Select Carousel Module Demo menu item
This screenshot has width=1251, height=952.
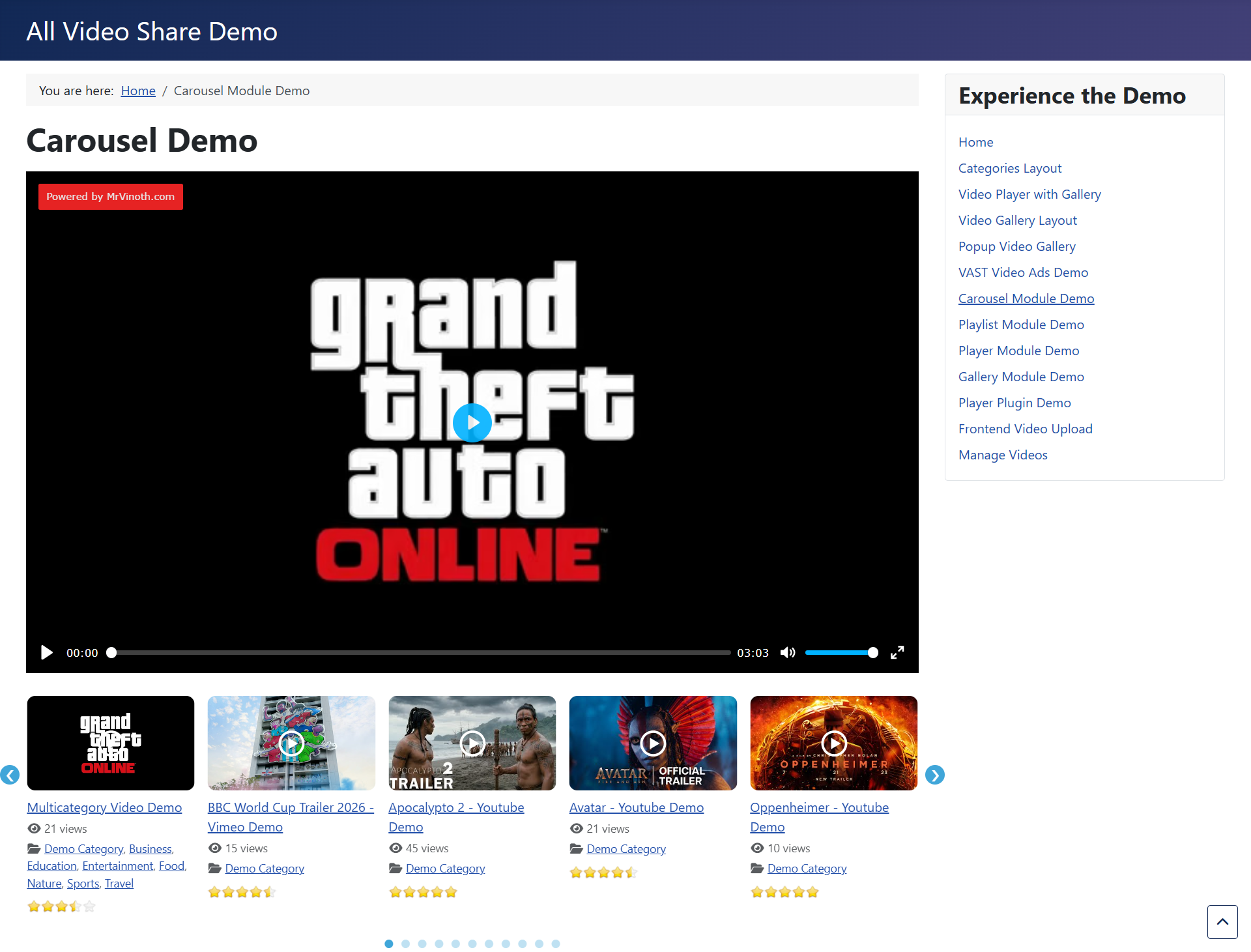point(1026,298)
